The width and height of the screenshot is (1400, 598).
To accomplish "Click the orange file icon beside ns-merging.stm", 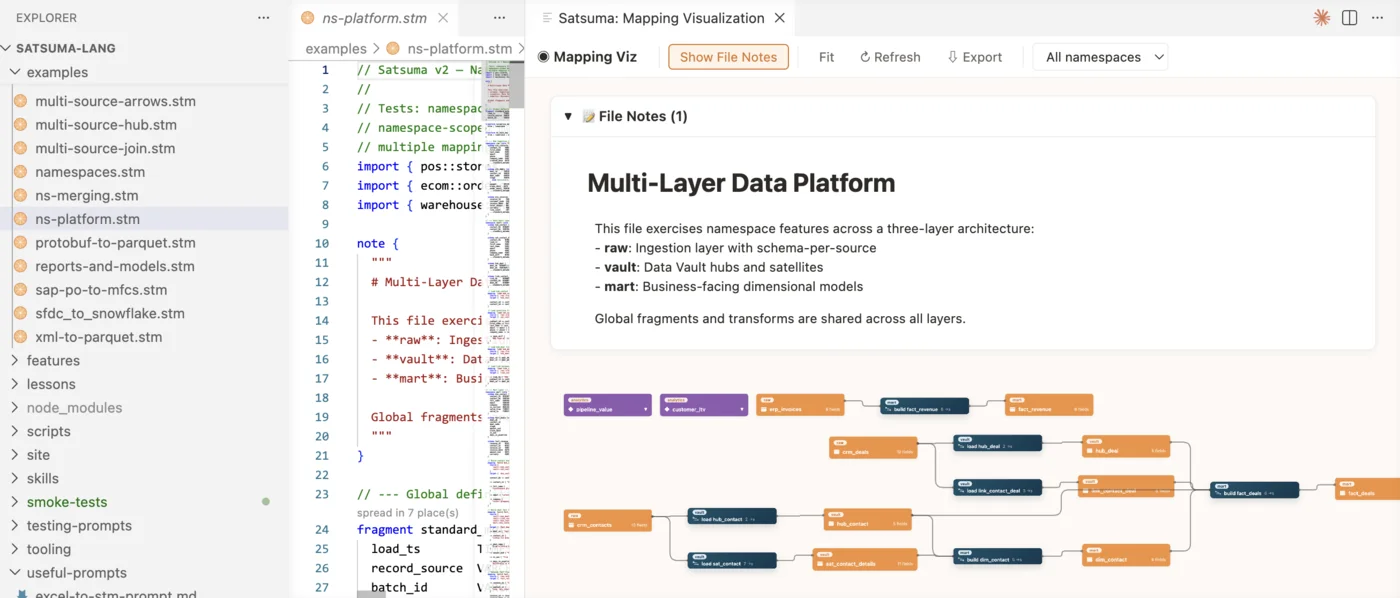I will 19,194.
